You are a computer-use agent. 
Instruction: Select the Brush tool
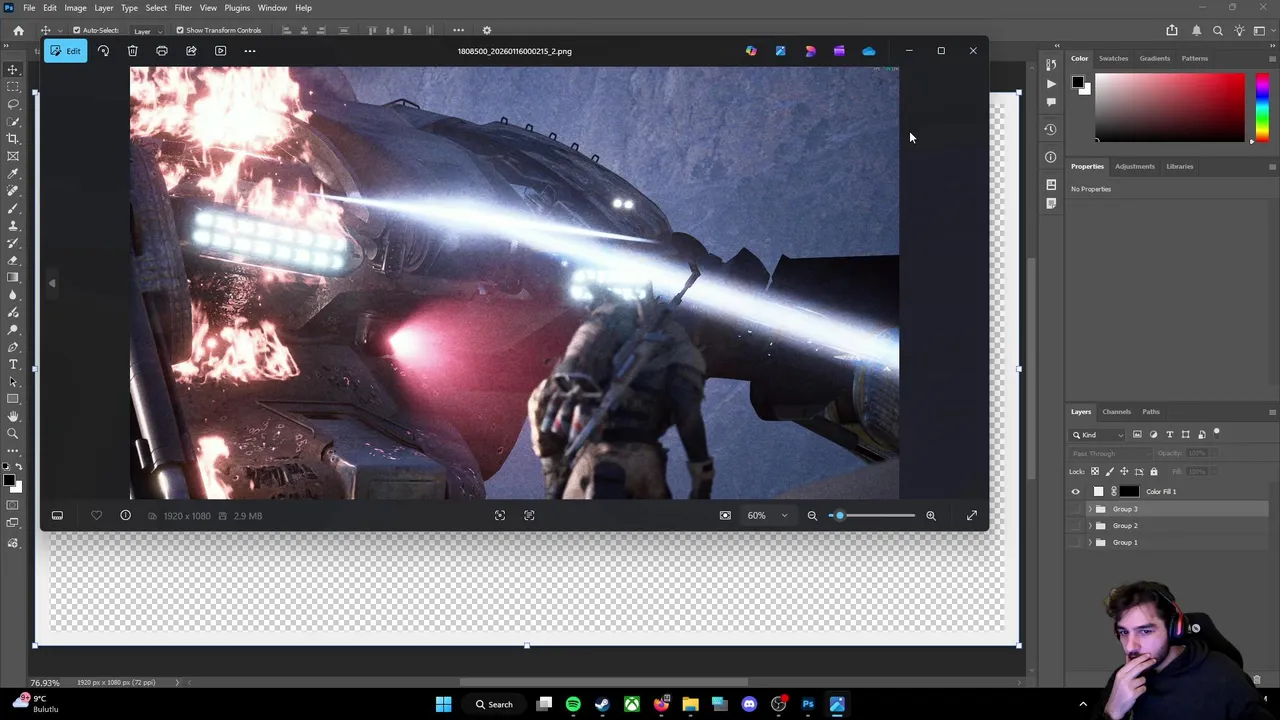[x=13, y=208]
